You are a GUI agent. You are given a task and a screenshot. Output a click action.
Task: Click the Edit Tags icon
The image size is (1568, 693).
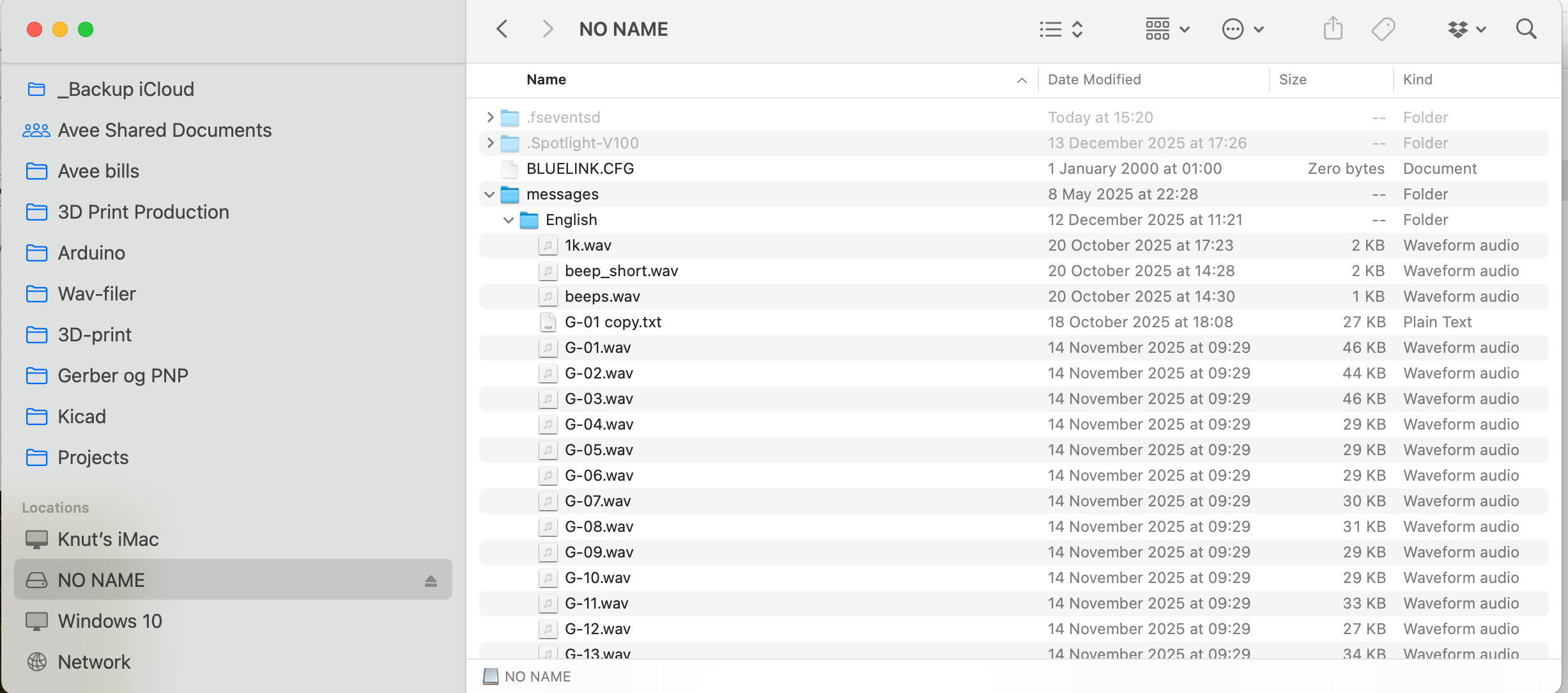point(1383,29)
